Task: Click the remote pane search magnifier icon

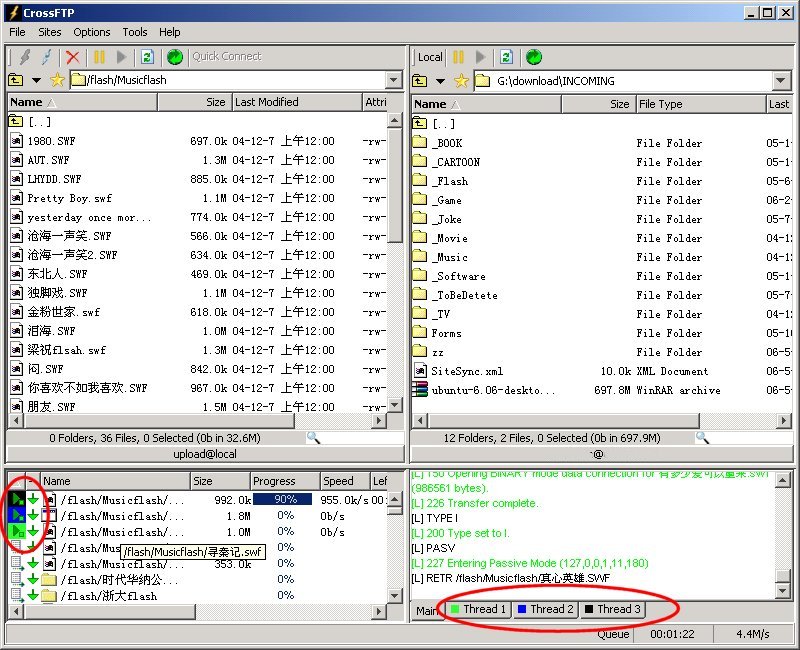Action: tap(313, 438)
